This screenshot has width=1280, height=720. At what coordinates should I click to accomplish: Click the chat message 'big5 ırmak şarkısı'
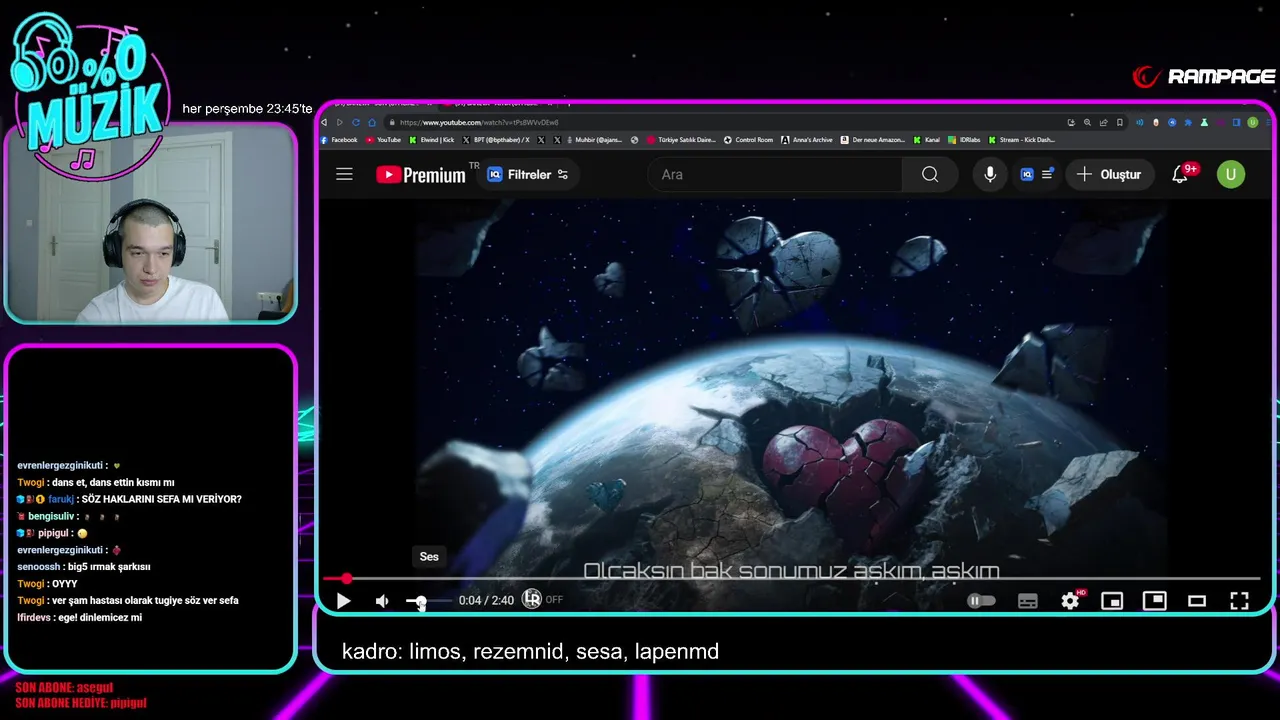coord(84,567)
